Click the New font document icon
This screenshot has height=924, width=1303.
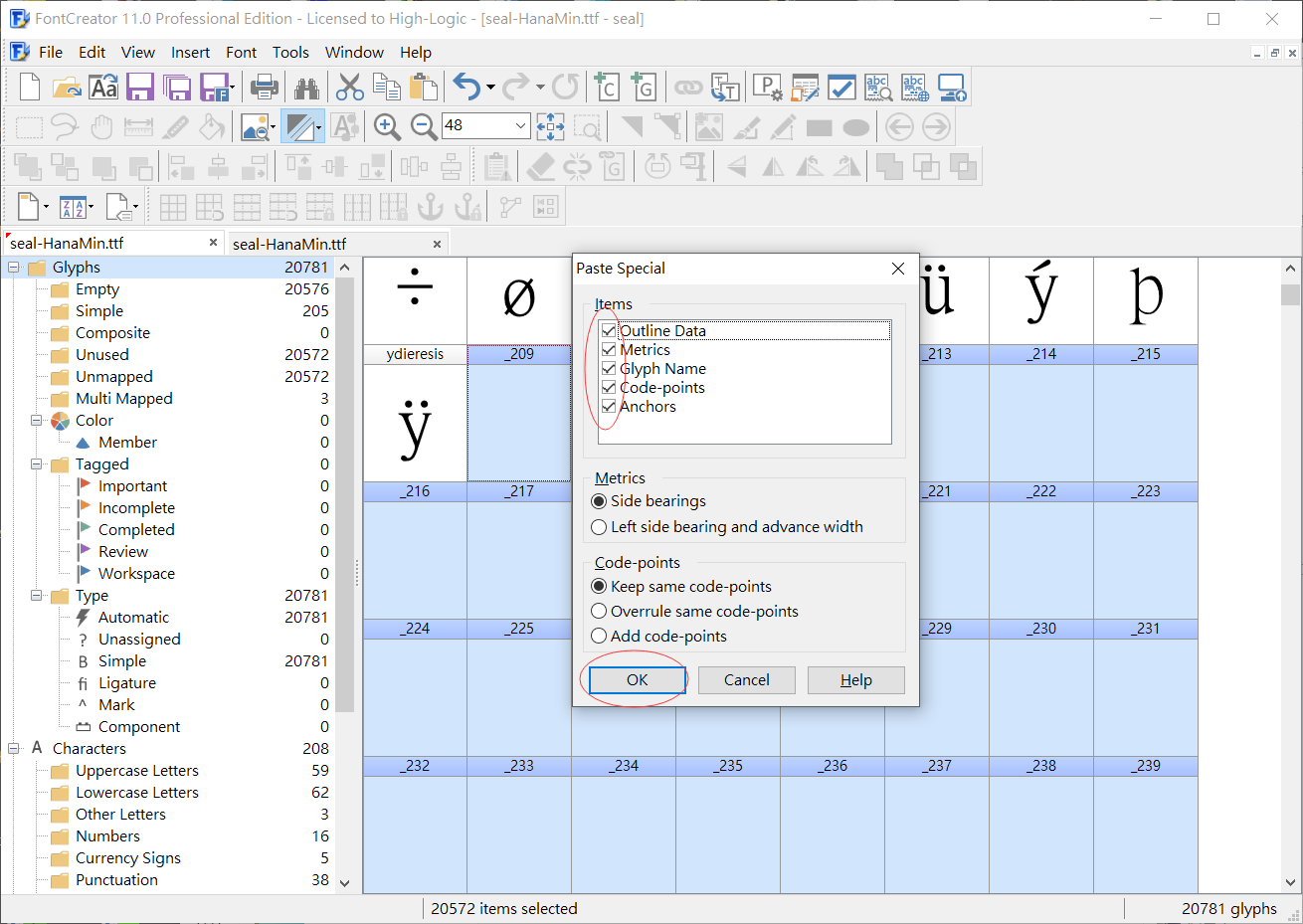click(x=30, y=88)
